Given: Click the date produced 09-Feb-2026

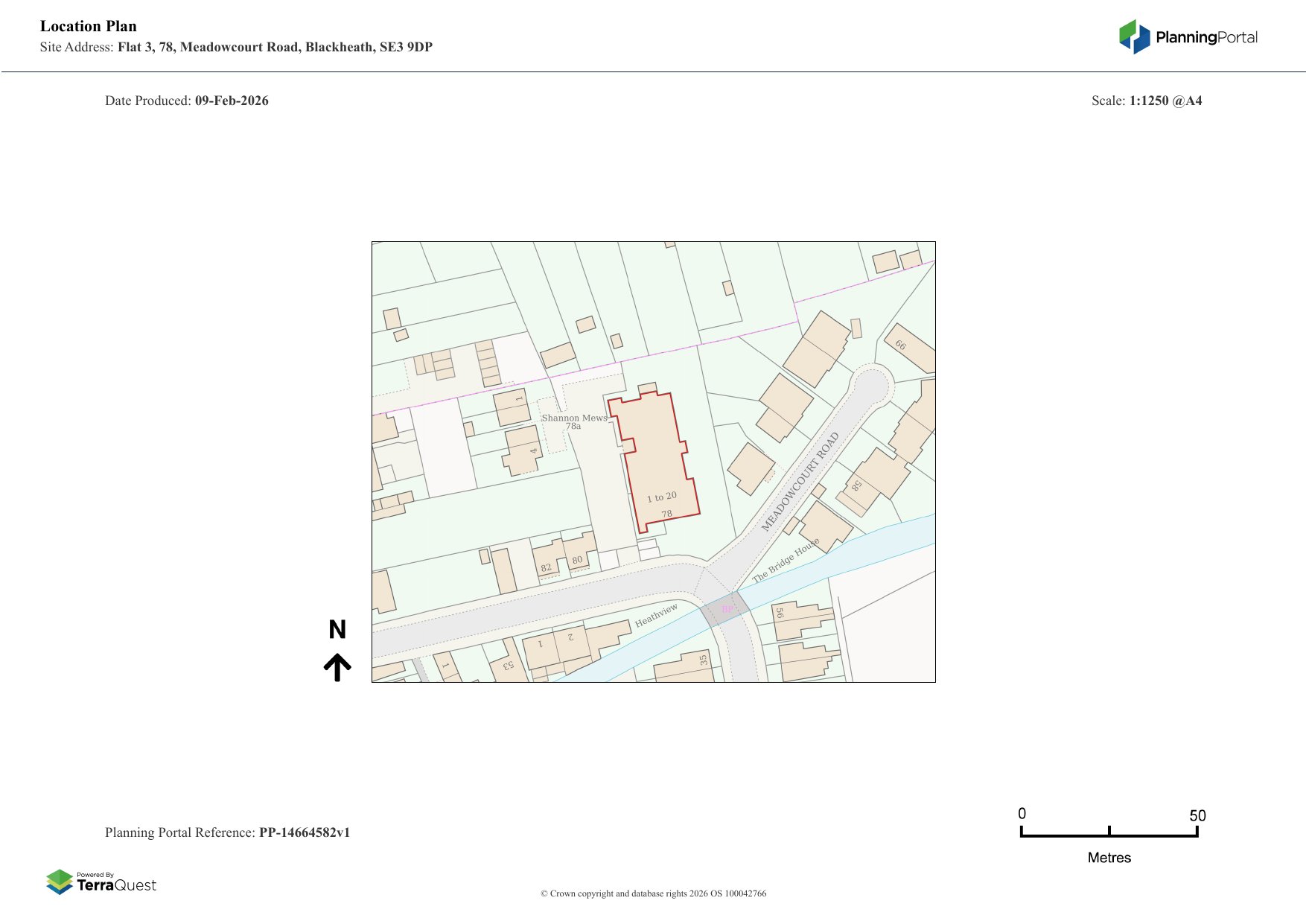Looking at the screenshot, I should tap(232, 101).
